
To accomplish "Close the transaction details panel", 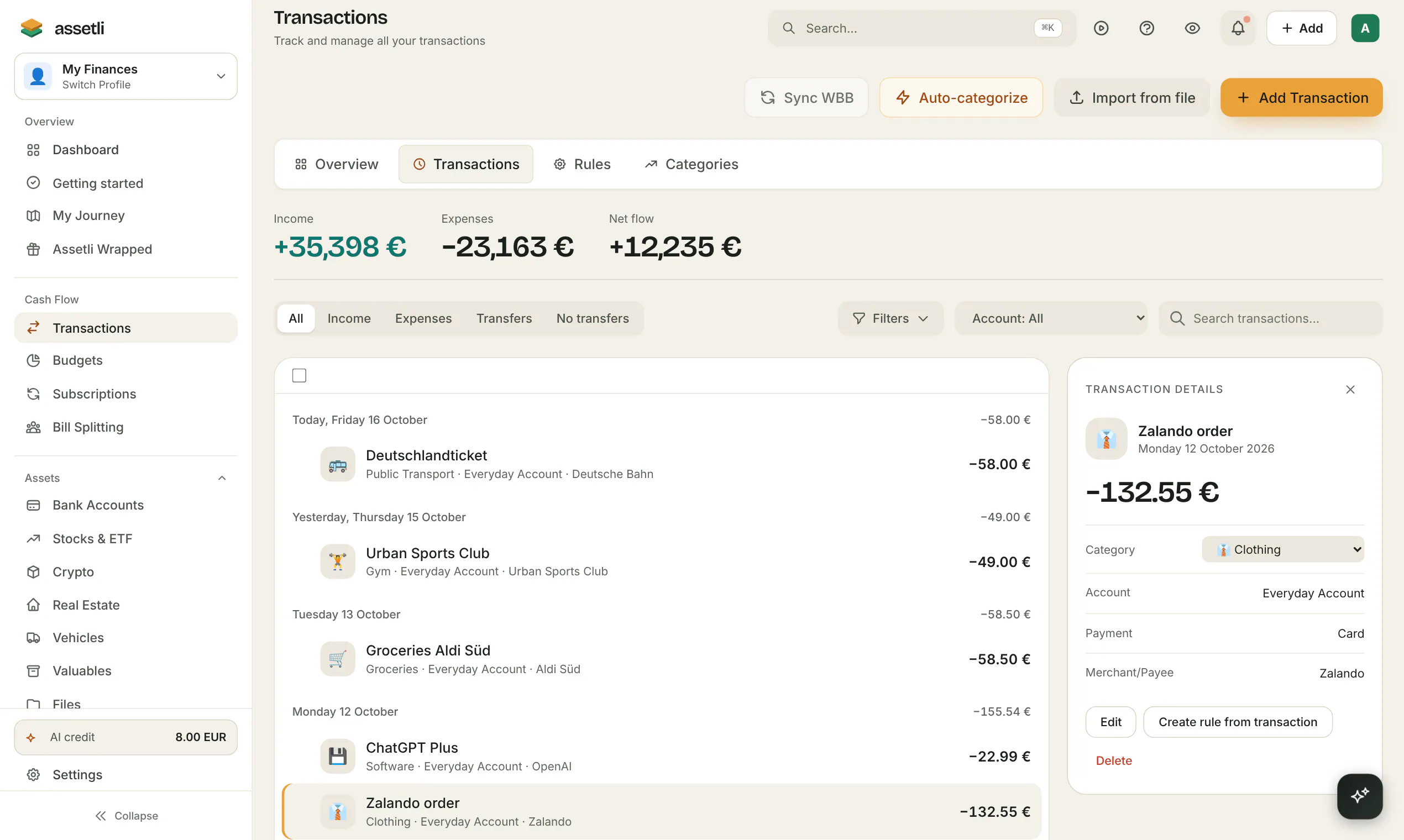I will point(1350,390).
